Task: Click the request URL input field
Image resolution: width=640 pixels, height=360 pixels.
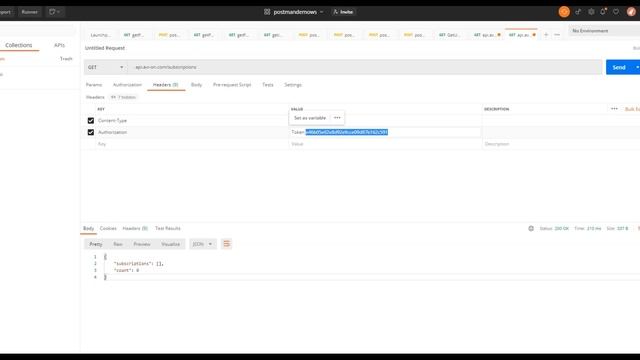Action: pyautogui.click(x=365, y=67)
